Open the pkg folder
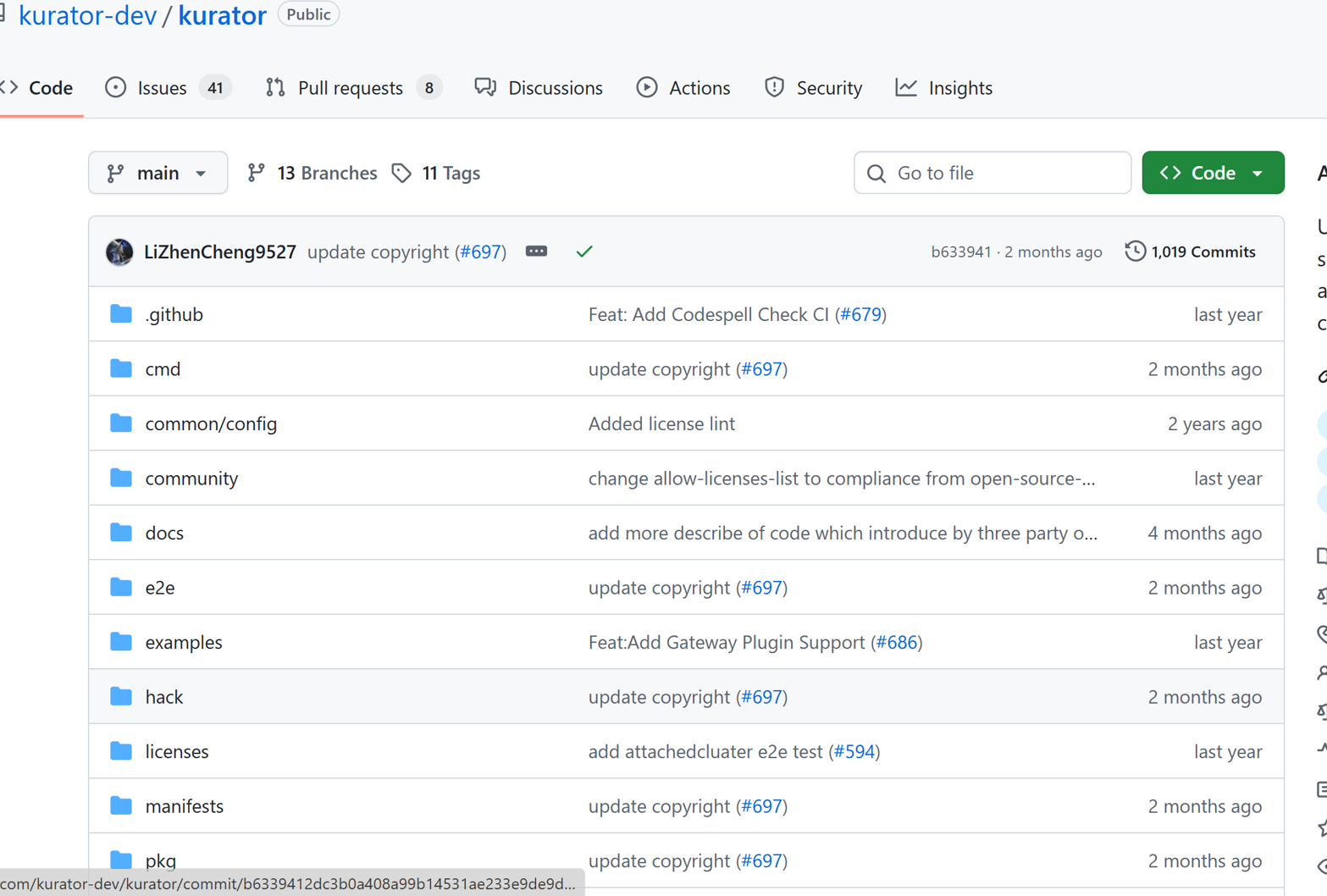This screenshot has height=896, width=1327. point(161,860)
